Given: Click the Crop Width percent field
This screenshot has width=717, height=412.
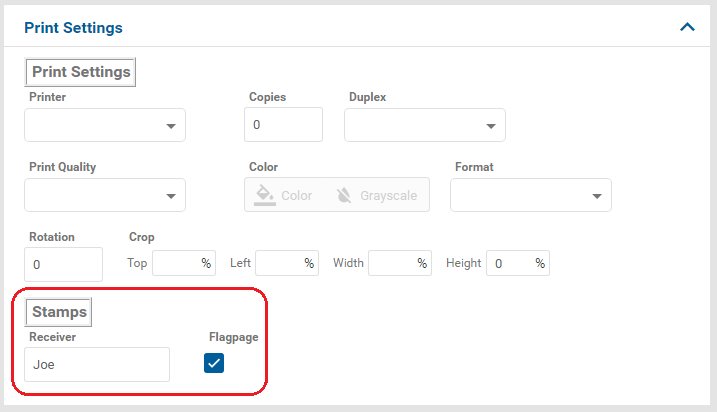Looking at the screenshot, I should [392, 263].
